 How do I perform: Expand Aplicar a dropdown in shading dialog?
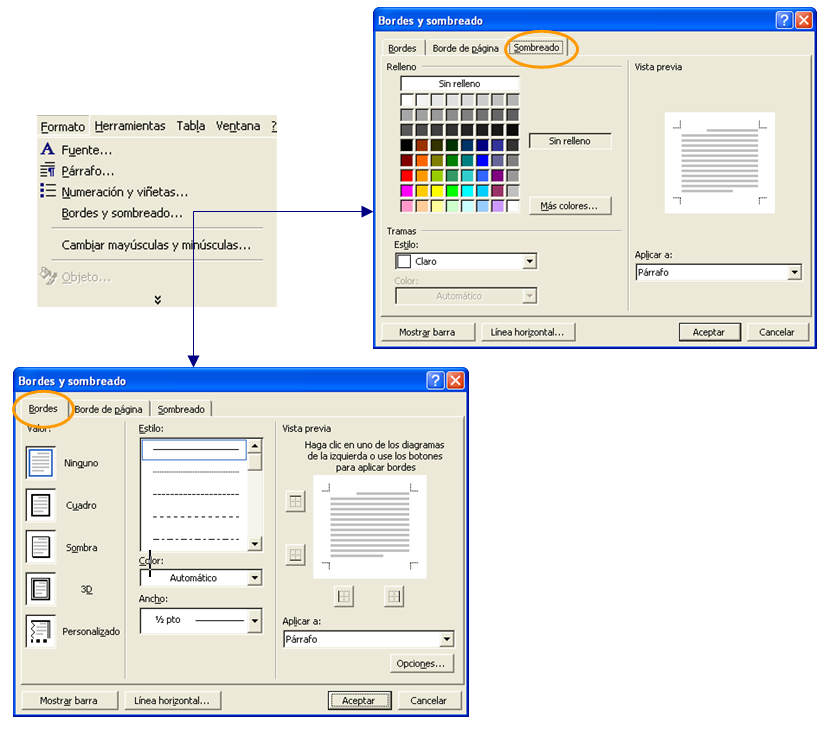794,273
